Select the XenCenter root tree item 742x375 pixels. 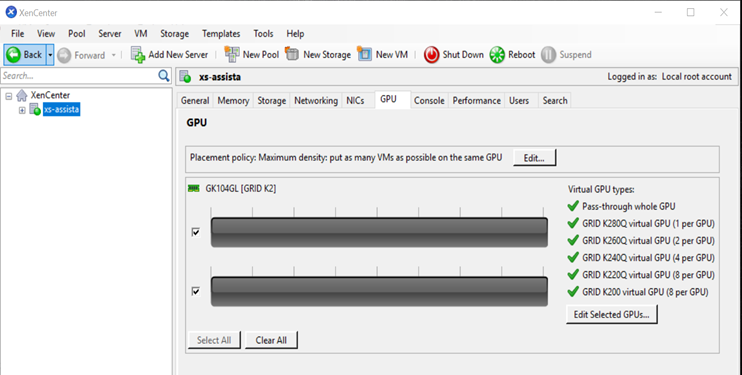pyautogui.click(x=50, y=95)
